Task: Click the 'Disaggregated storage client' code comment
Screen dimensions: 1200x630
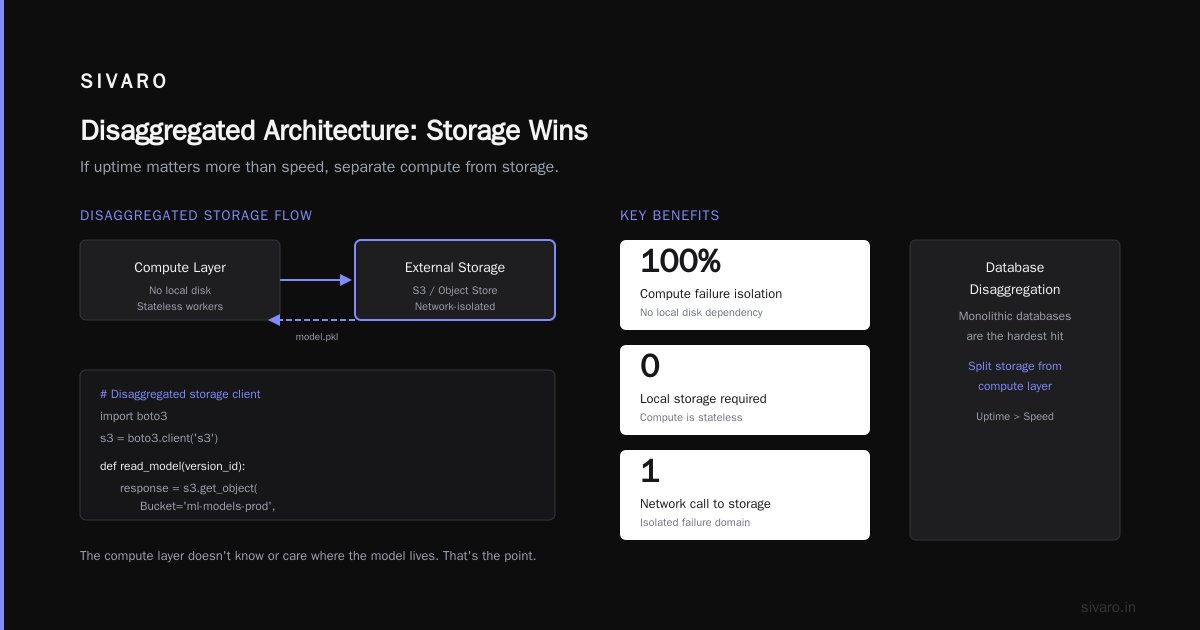Action: [x=180, y=394]
